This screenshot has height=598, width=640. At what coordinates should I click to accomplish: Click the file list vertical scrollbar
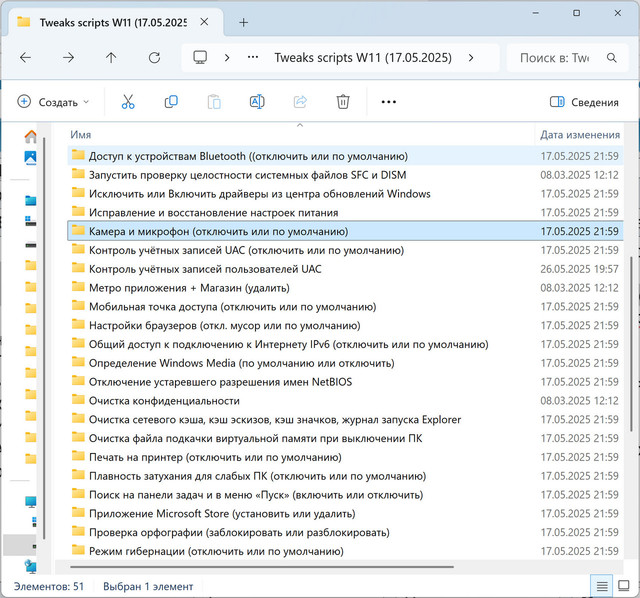pos(631,343)
